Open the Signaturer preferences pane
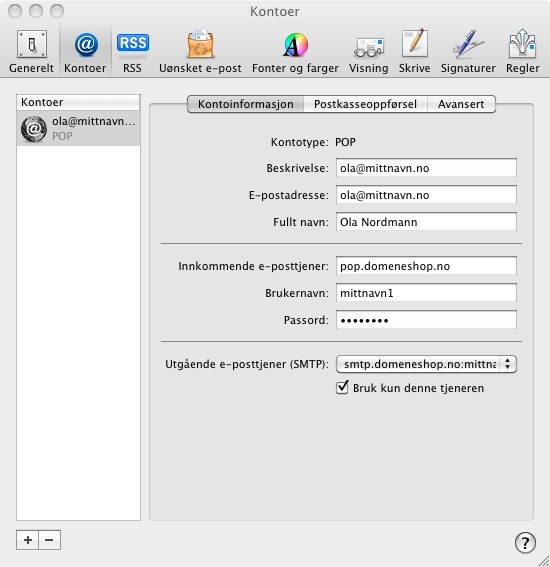This screenshot has height=567, width=550. pos(468,51)
